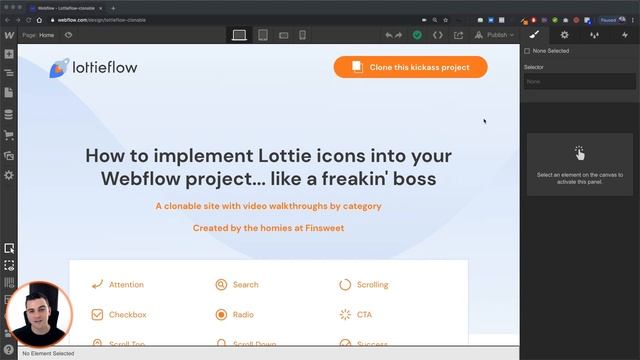The image size is (640, 360).
Task: Toggle the element edge selection tool
Action: click(x=9, y=248)
